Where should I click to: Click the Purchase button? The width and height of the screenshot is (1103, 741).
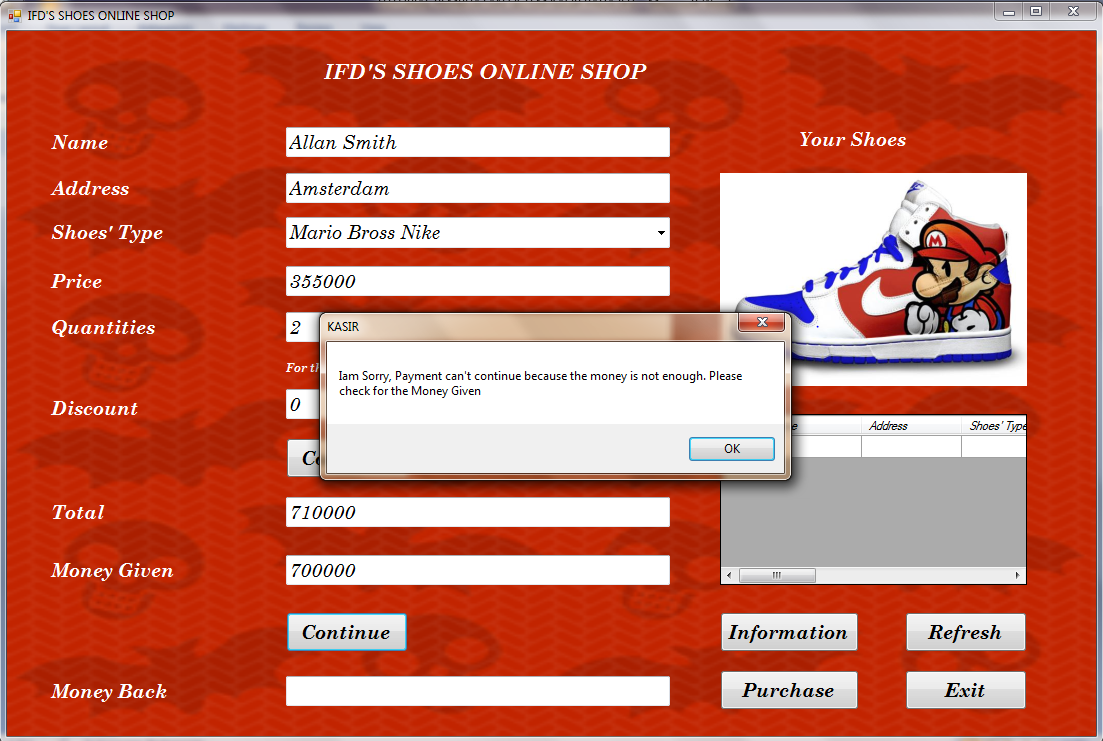point(789,690)
